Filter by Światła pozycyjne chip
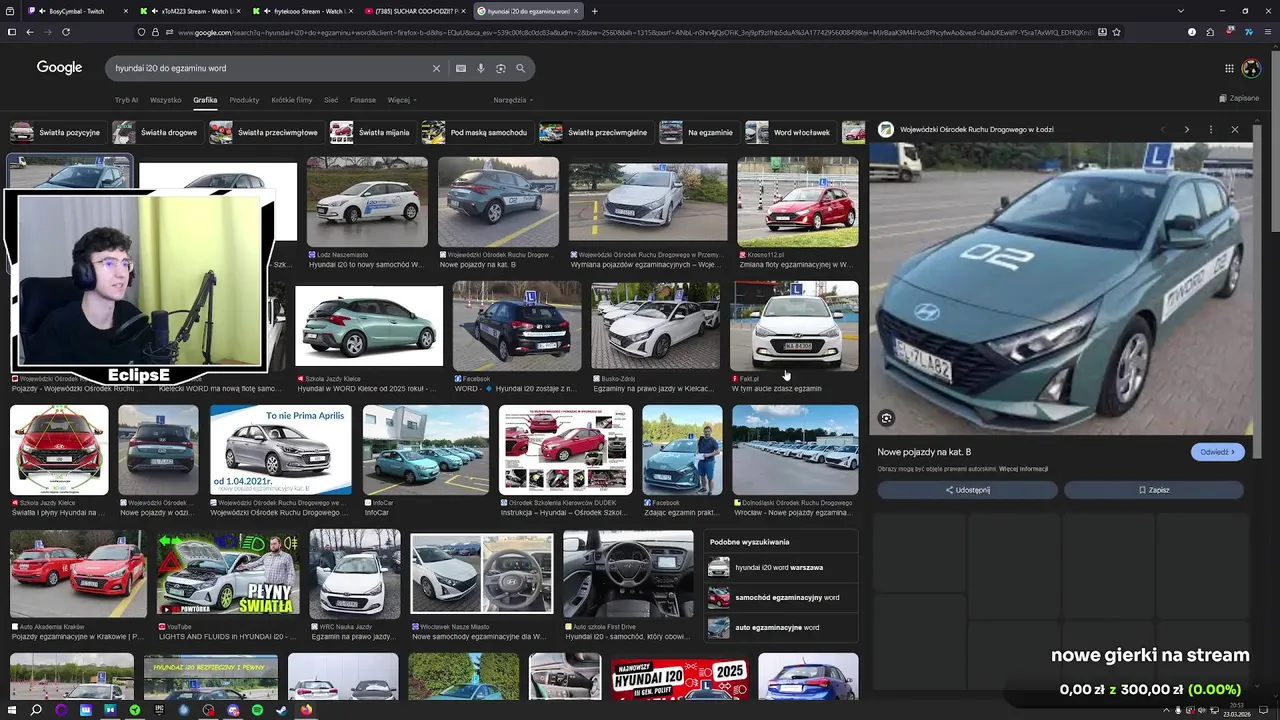 click(x=56, y=132)
